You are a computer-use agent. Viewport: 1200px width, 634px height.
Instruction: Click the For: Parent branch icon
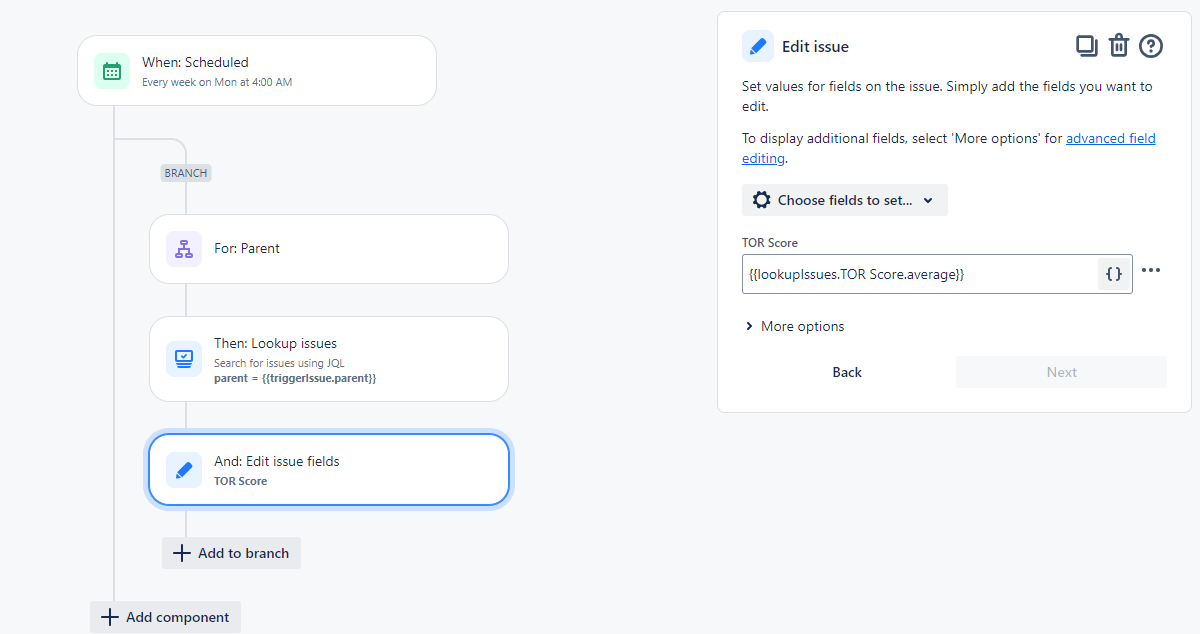pyautogui.click(x=184, y=249)
